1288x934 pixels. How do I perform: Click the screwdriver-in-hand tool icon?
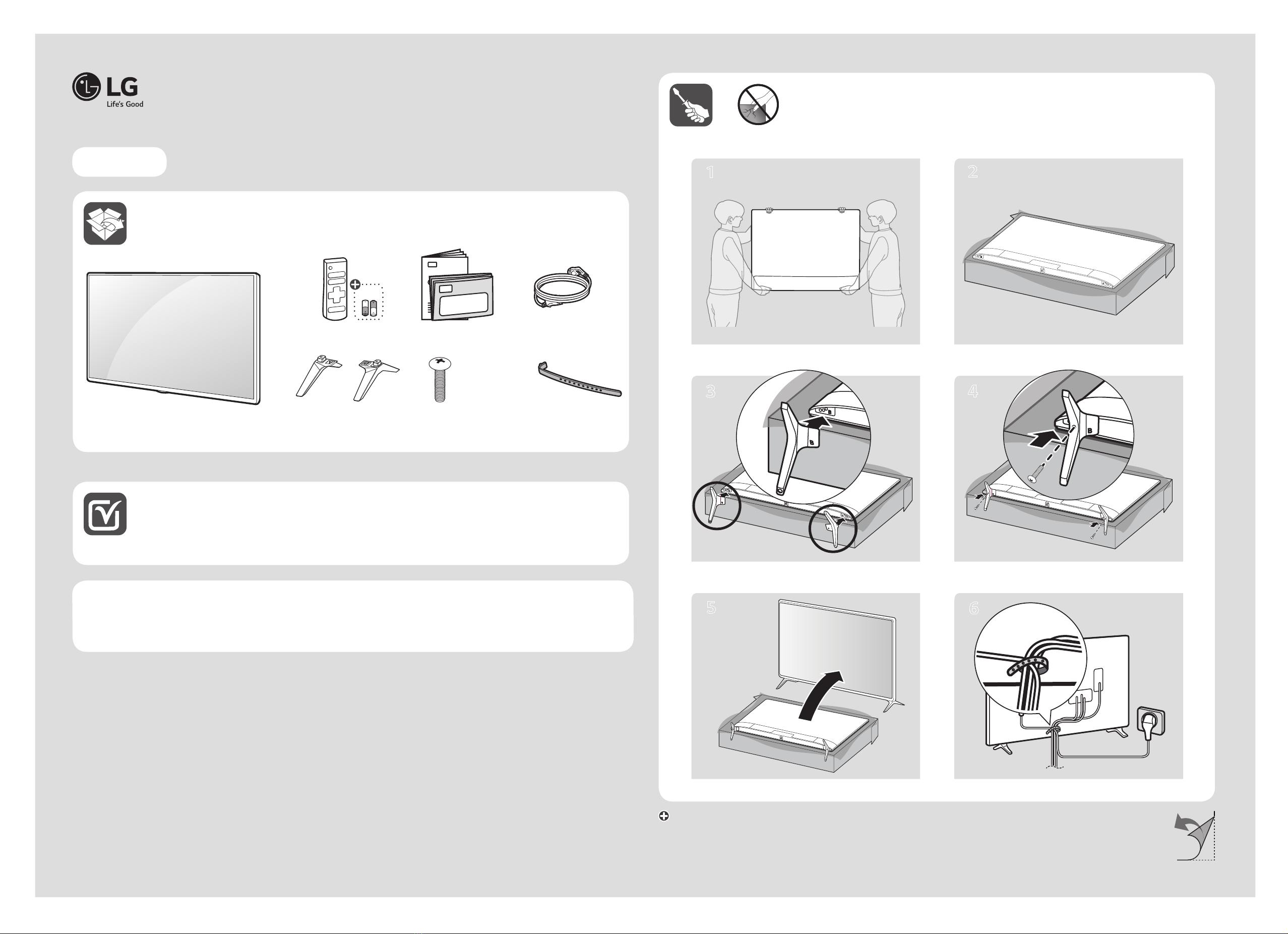[691, 105]
